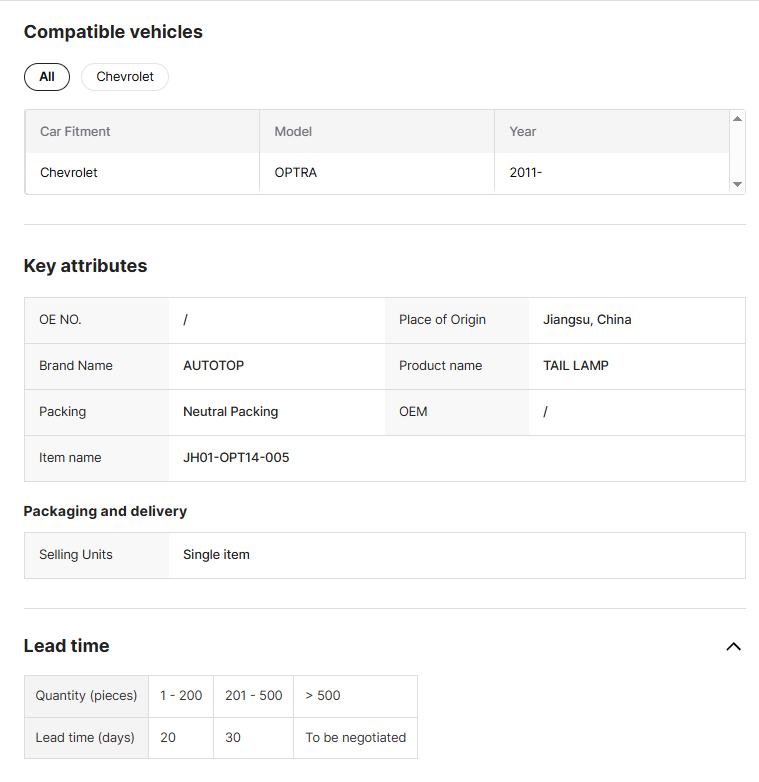
Task: Select the Chevrolet cell in fitment table
Action: click(x=69, y=172)
